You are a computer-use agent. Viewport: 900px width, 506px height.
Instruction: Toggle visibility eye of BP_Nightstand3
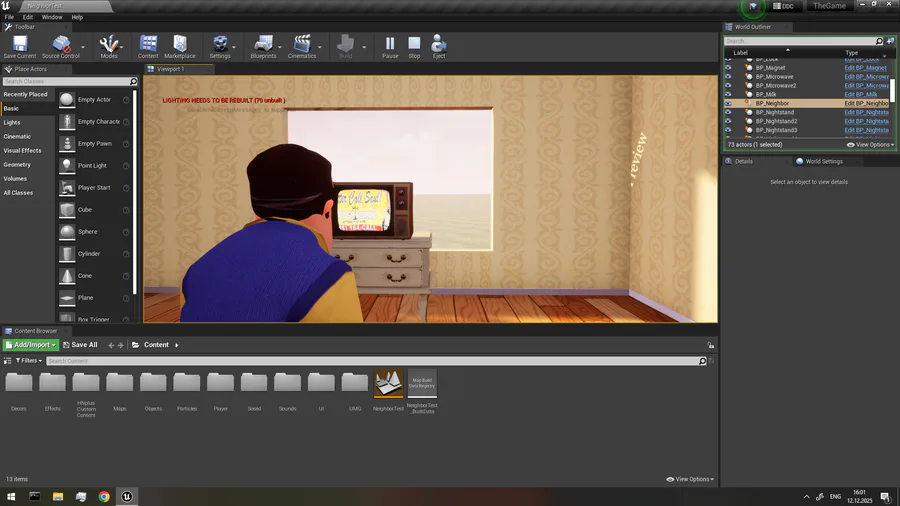pos(728,130)
